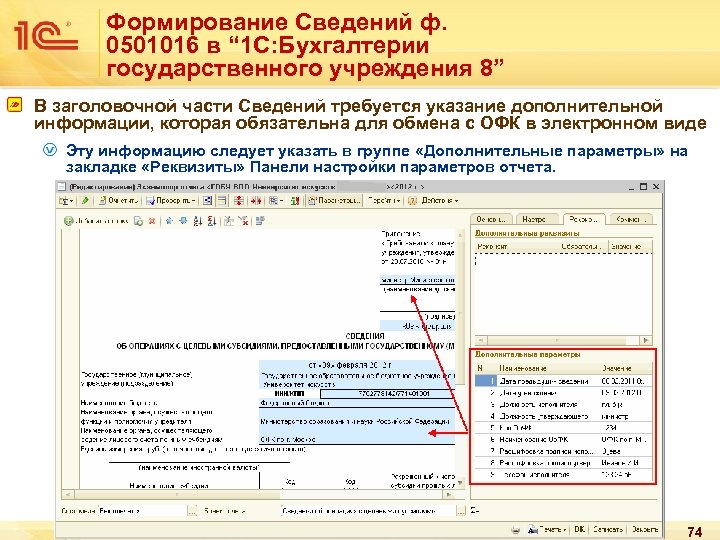The image size is (720, 540).
Task: Click the ellipsis button beside Состояние field
Action: click(x=192, y=511)
